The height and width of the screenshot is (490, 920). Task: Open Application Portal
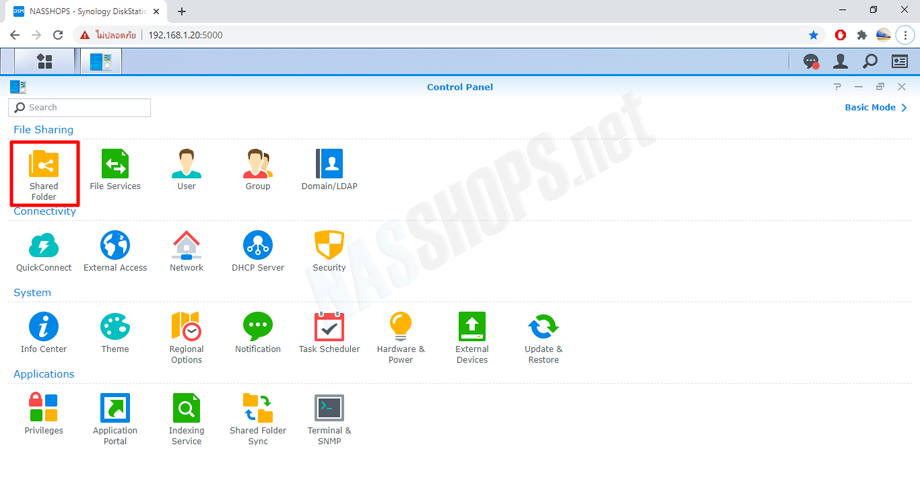tap(115, 420)
